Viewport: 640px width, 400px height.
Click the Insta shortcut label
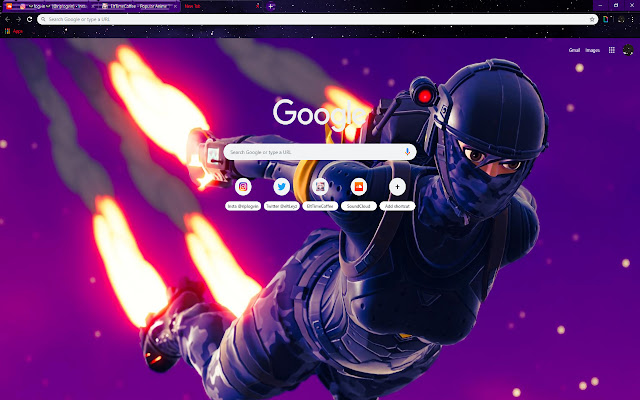(x=243, y=207)
